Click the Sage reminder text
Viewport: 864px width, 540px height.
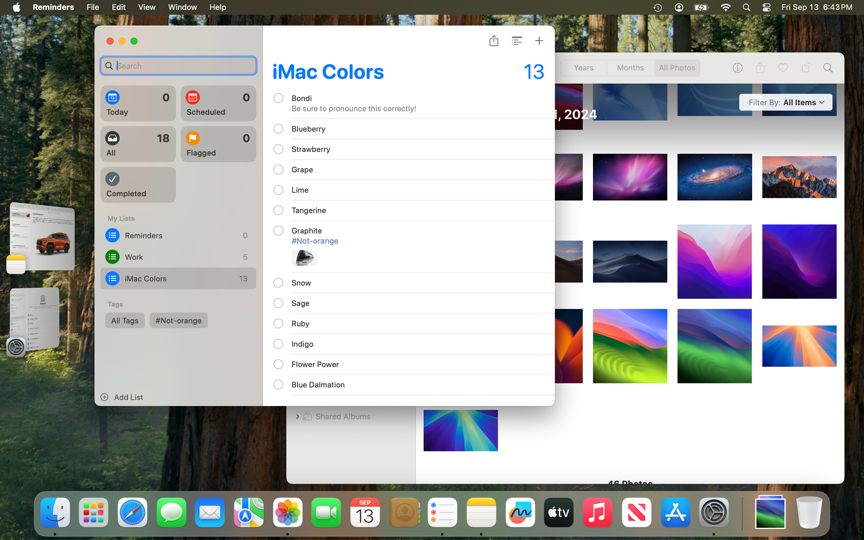click(x=300, y=303)
